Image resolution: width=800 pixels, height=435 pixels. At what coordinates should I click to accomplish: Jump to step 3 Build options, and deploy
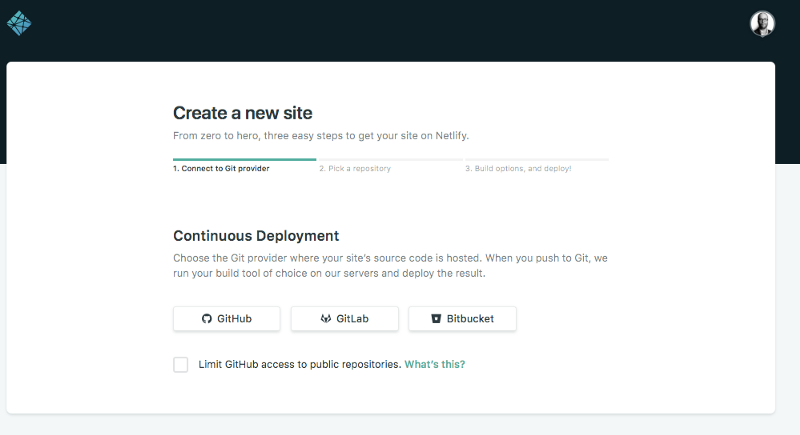coord(518,168)
